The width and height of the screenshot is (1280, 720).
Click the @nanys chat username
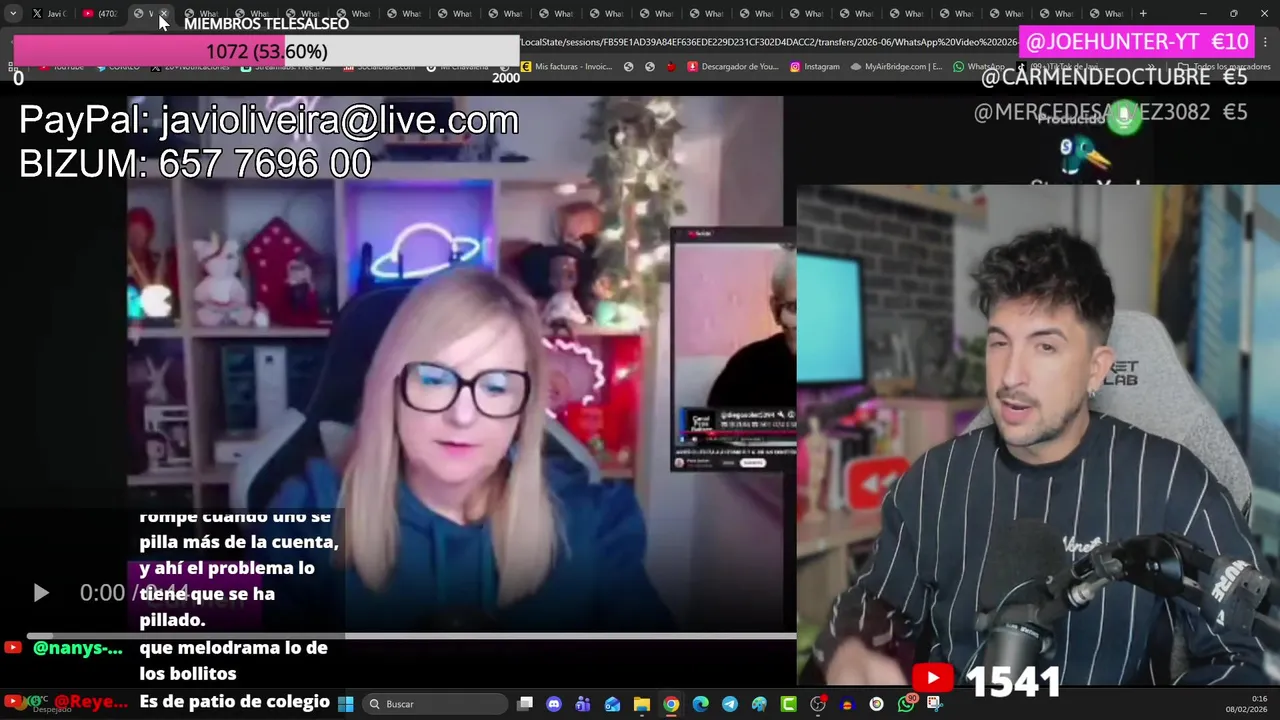point(77,648)
